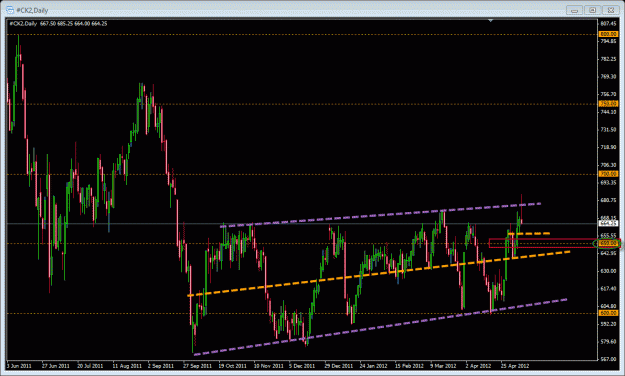Click the orange 650.00 price level label
The image size is (625, 376).
click(x=608, y=243)
